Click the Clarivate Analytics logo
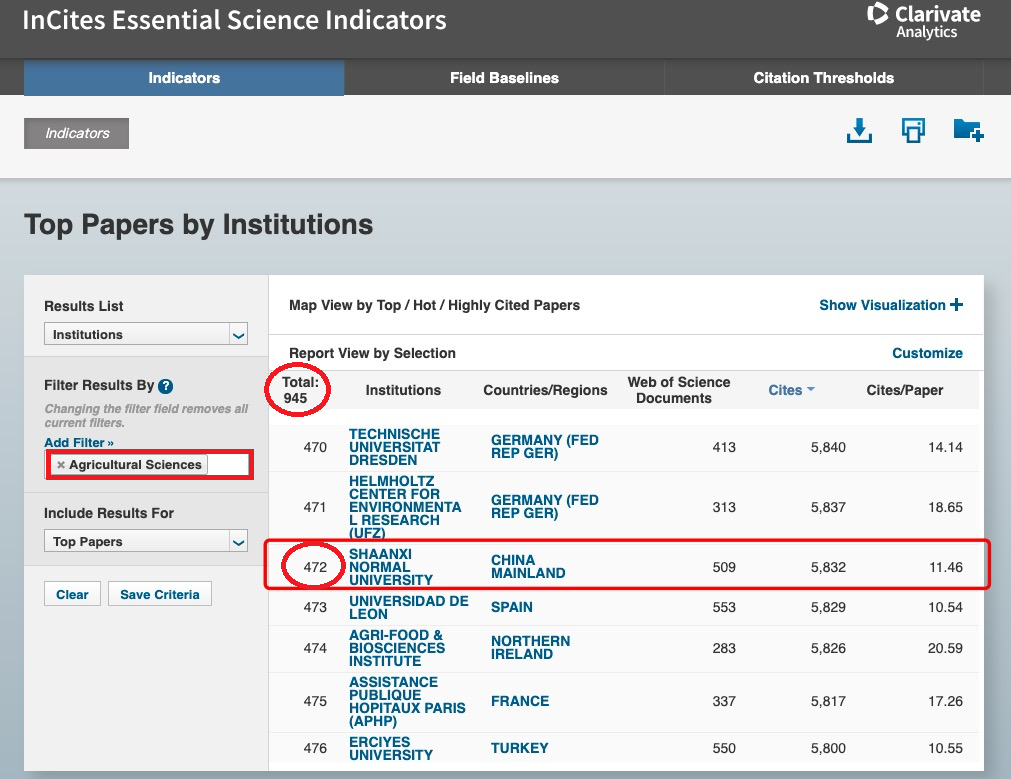 click(x=924, y=21)
